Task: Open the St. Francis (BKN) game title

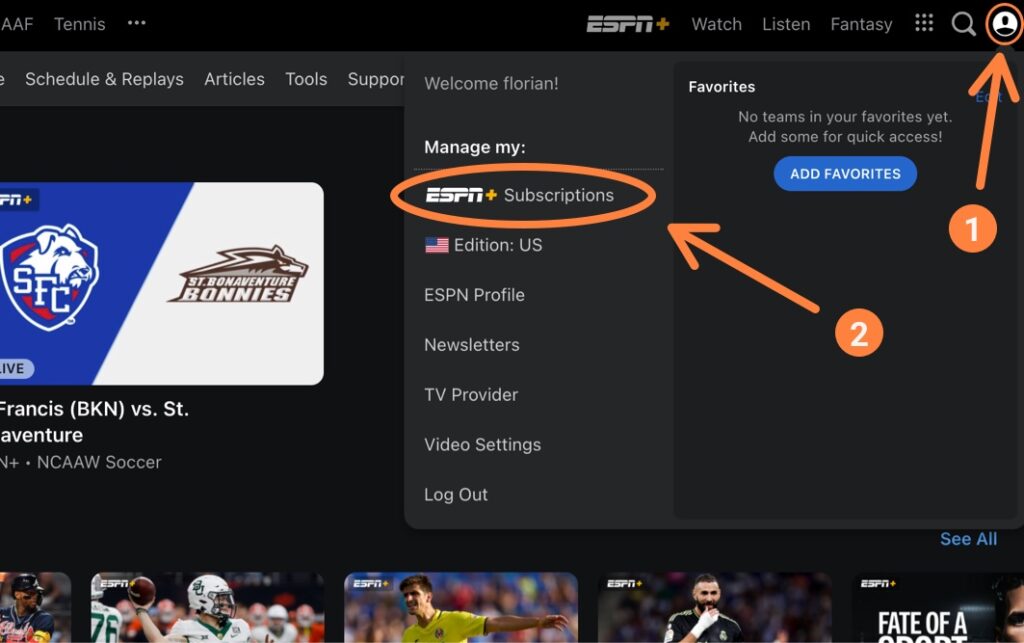Action: coord(94,422)
